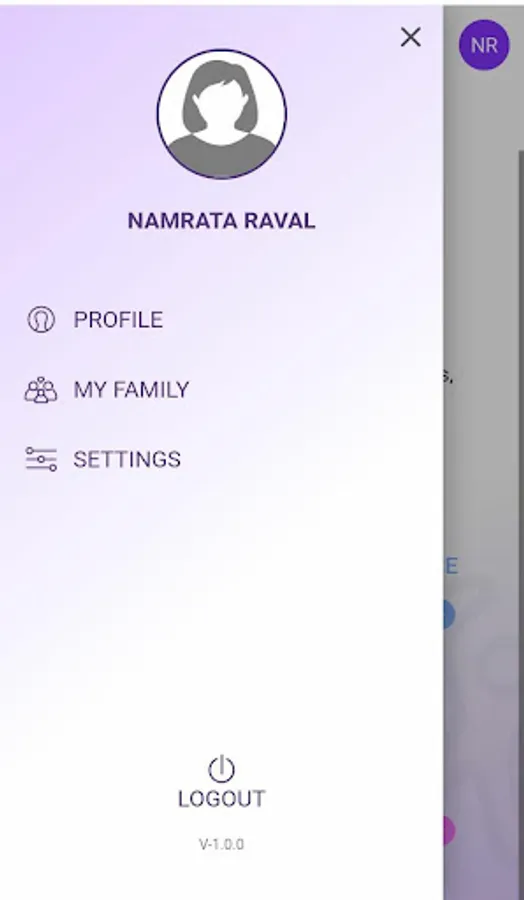
Task: Click the sliders icon beside SETTINGS
Action: (41, 459)
